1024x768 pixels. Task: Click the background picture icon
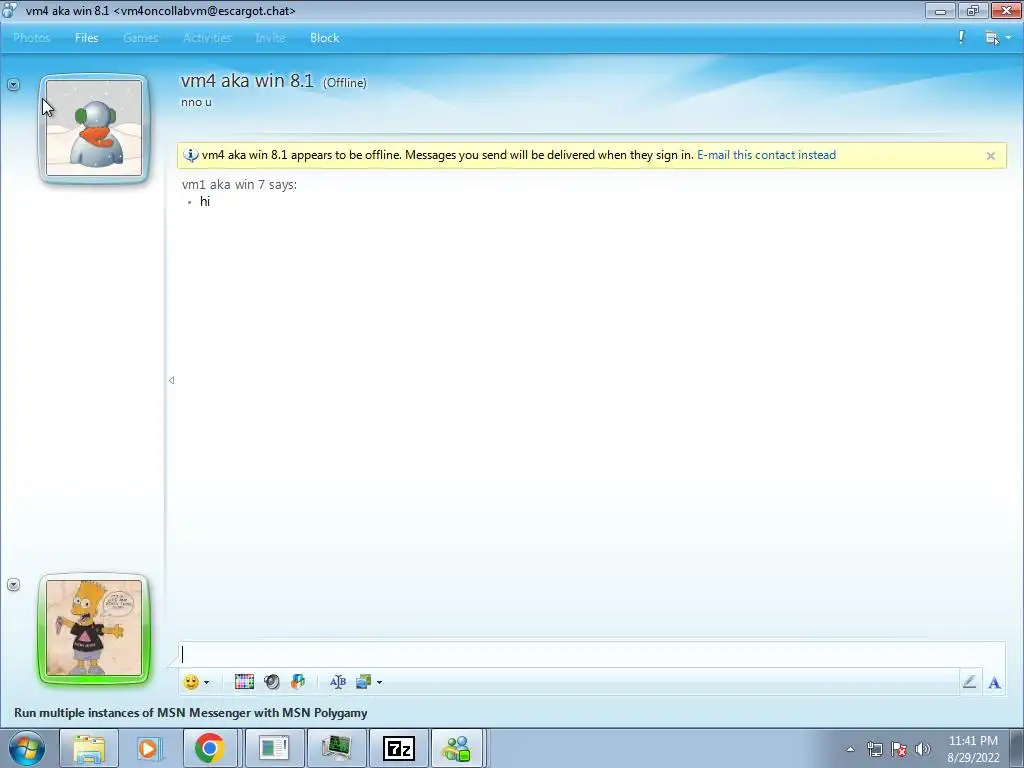pyautogui.click(x=364, y=682)
